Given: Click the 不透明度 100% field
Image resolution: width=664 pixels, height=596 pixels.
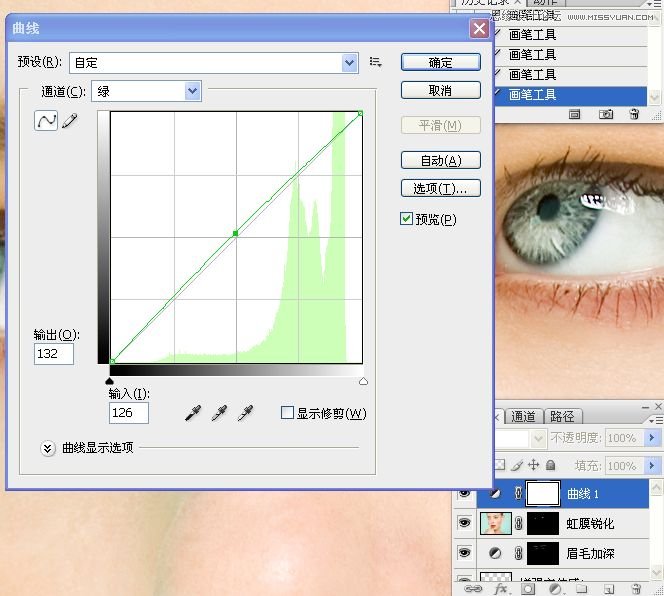Looking at the screenshot, I should [x=625, y=437].
